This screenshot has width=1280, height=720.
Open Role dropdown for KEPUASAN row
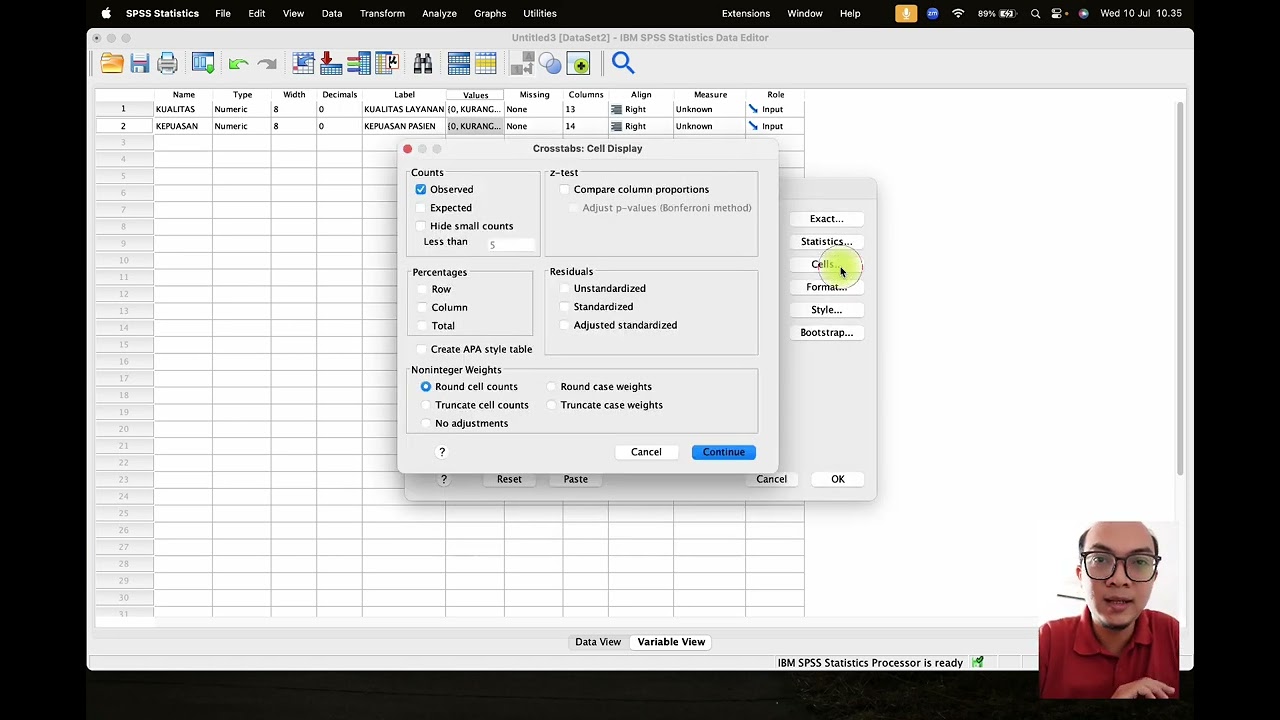(774, 126)
